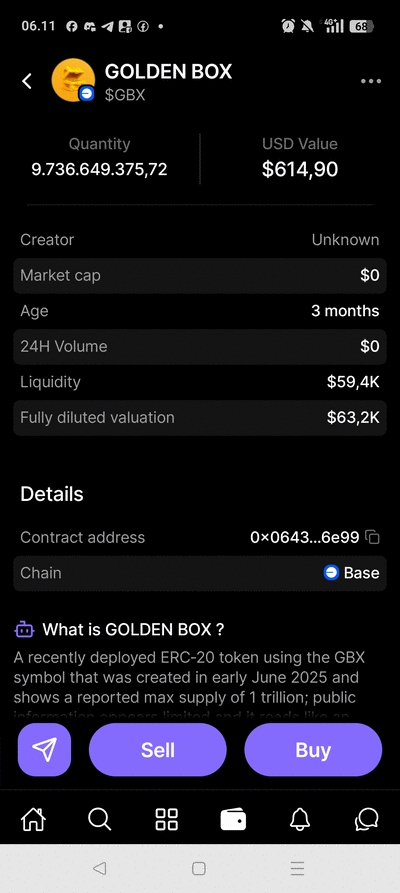Tap the contract address 0x0643...6e99
Viewport: 400px width, 893px height.
pos(304,537)
